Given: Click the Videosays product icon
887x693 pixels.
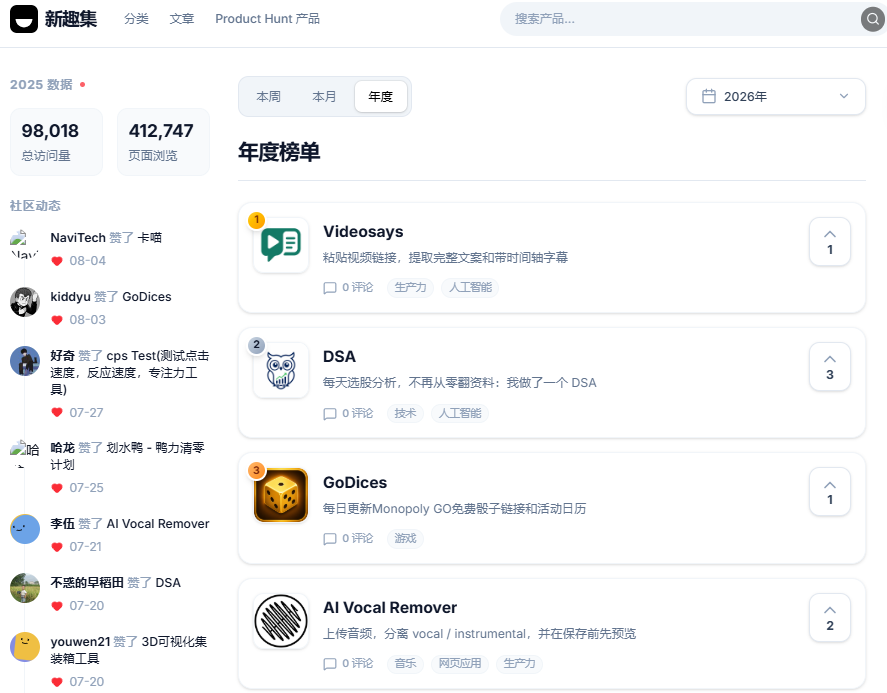Looking at the screenshot, I should [281, 245].
